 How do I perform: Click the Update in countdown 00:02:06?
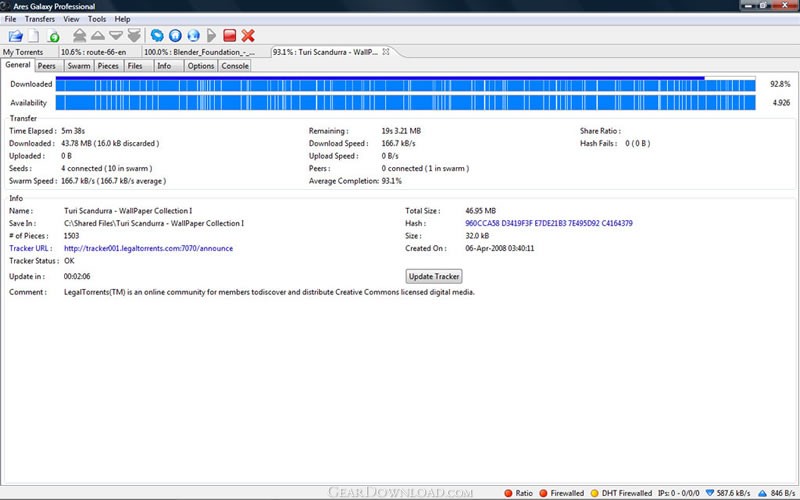[77, 277]
